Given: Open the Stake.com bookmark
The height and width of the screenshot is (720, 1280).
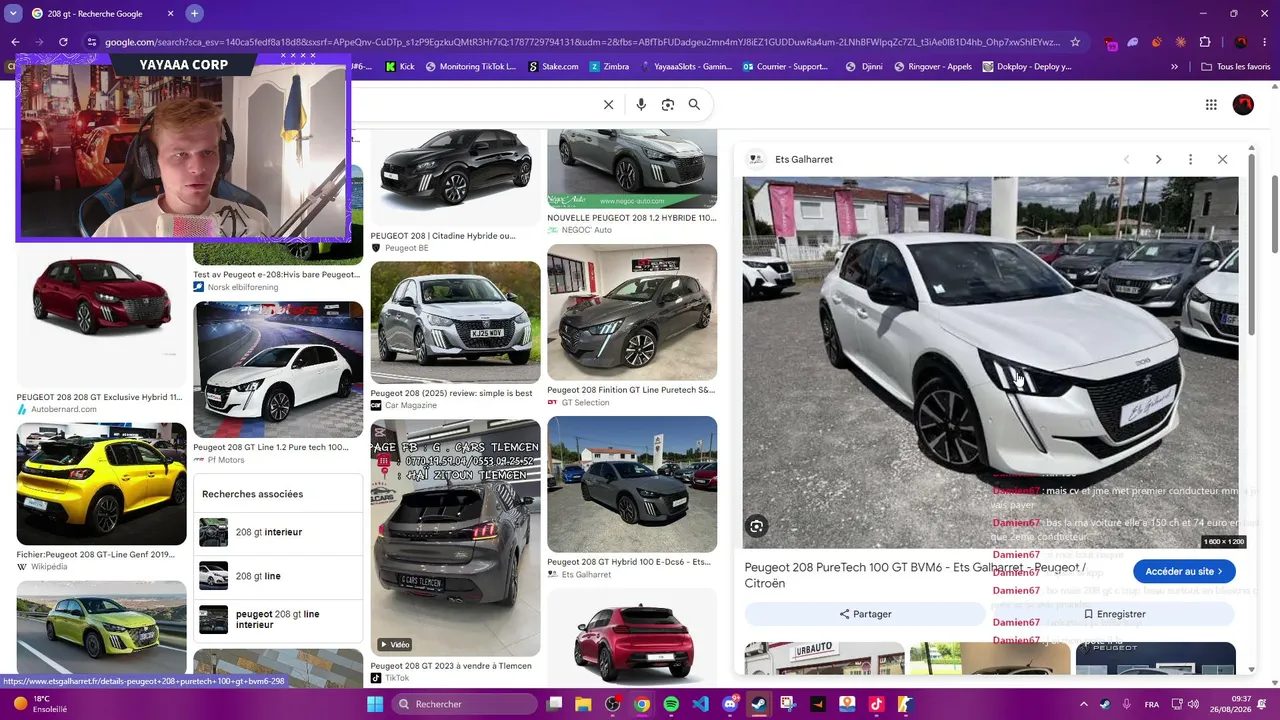Looking at the screenshot, I should coord(553,67).
